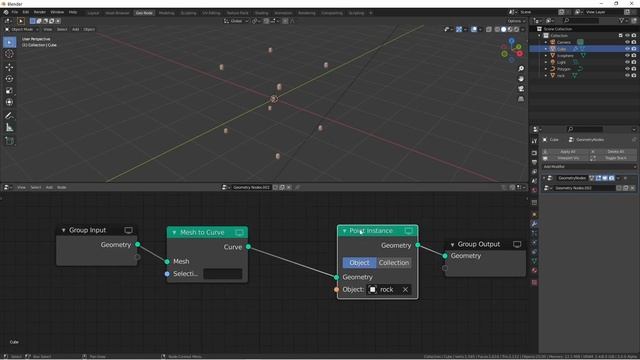Hide rock object via eye icon
Image resolution: width=640 pixels, height=360 pixels.
point(627,75)
